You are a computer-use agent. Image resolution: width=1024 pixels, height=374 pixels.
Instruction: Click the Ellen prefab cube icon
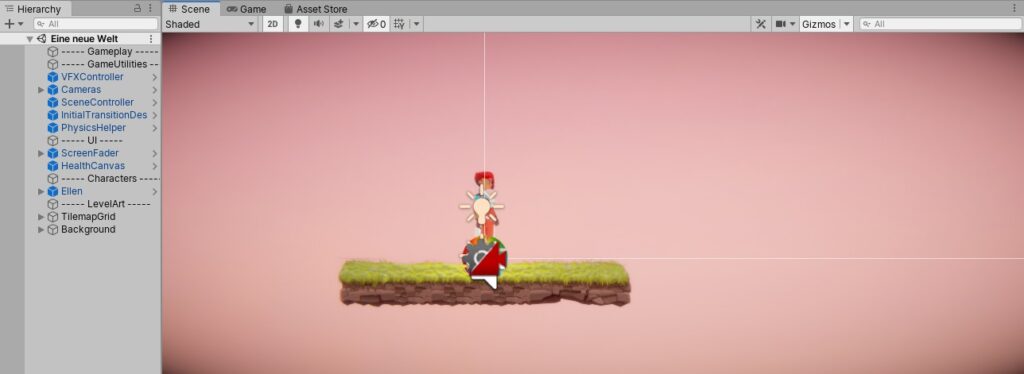coord(53,191)
